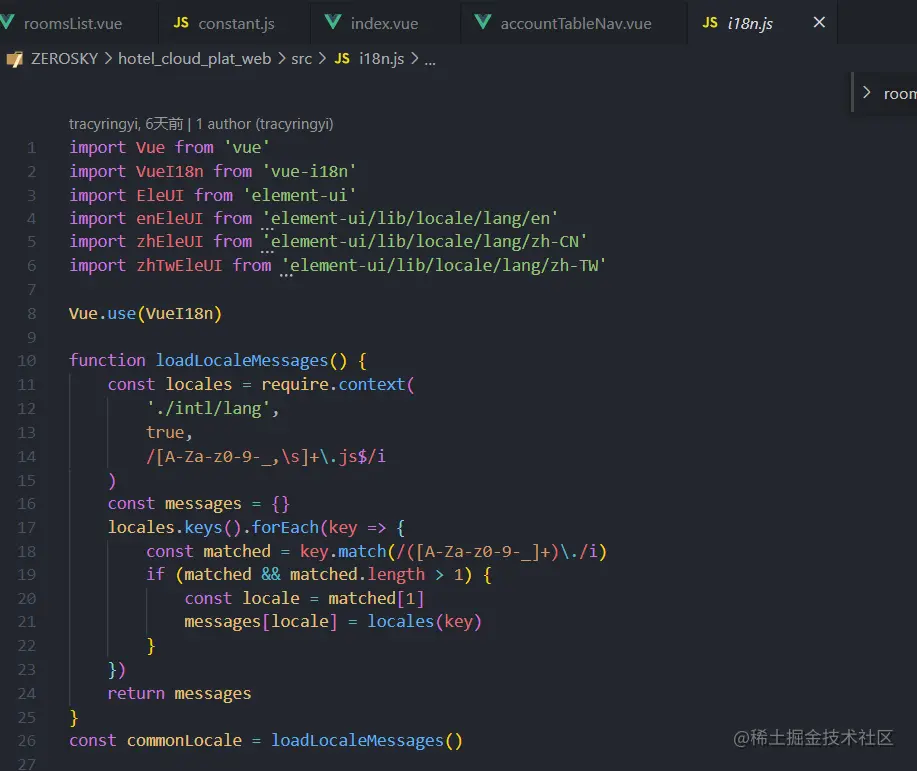
Task: Close the i18n.js tab
Action: 819,22
